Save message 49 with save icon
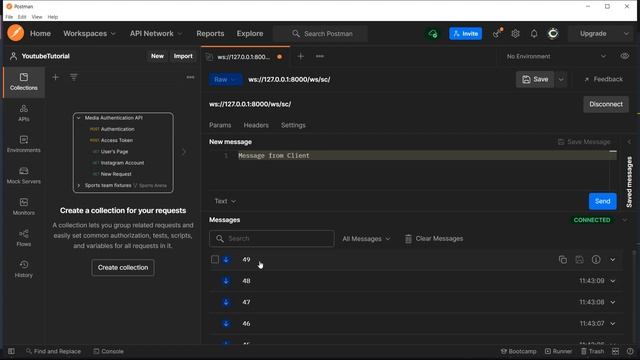Viewport: 640px width, 360px height. coord(580,260)
